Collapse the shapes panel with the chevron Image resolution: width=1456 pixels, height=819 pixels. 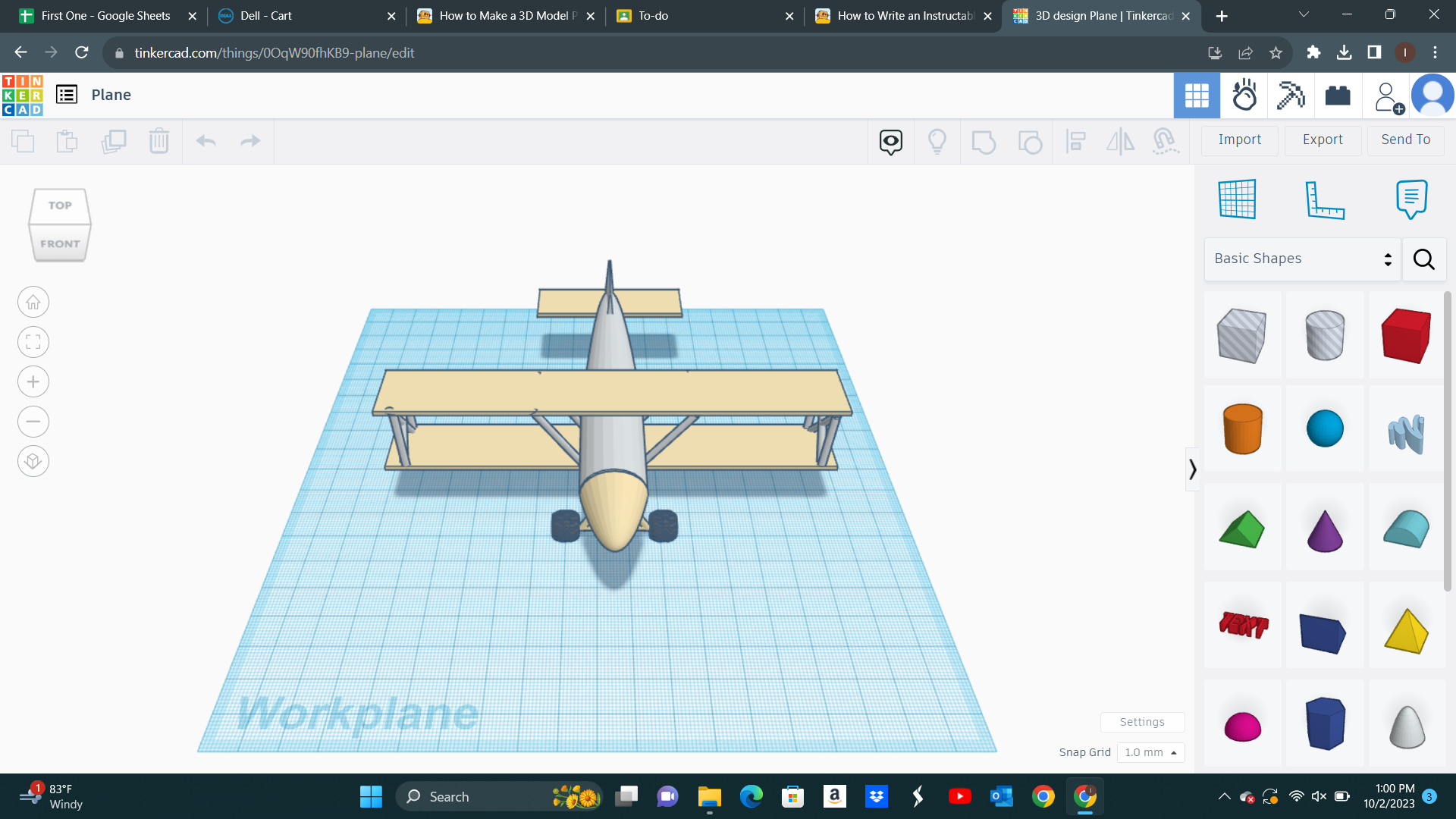1193,469
